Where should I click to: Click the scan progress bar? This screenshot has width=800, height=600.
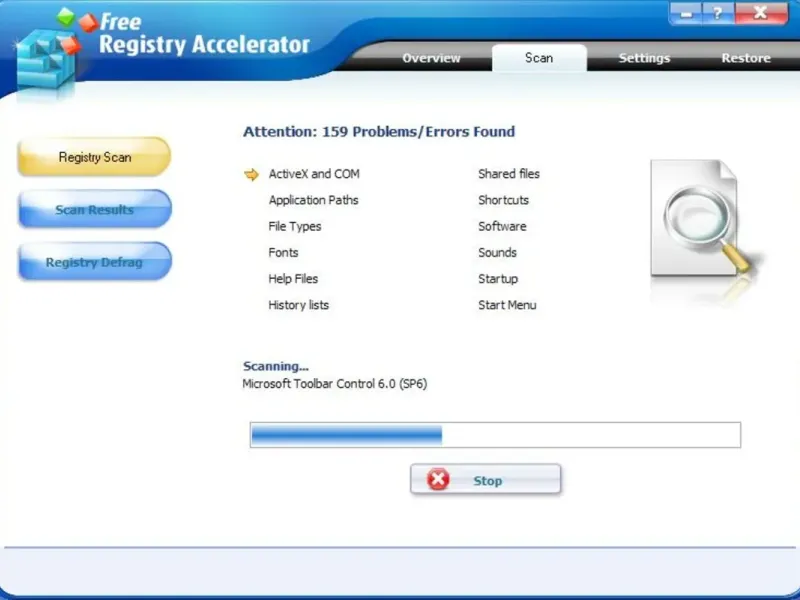tap(495, 435)
